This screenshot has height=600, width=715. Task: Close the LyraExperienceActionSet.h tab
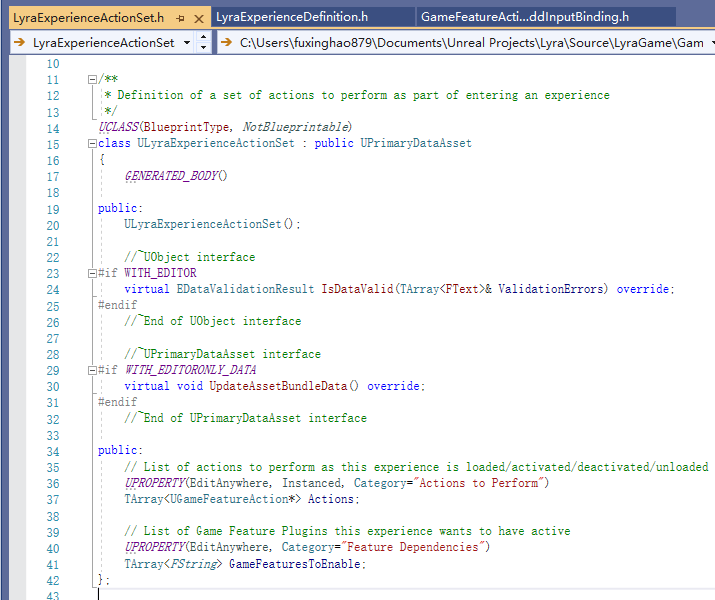(x=199, y=19)
